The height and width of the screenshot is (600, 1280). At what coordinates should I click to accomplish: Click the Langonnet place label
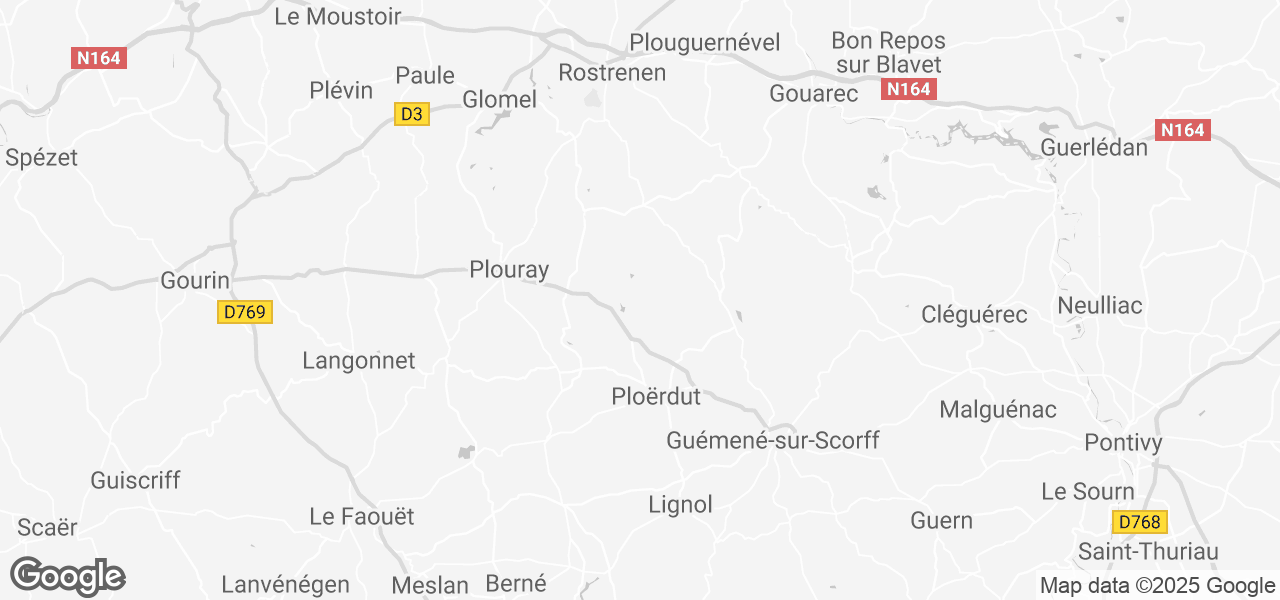(x=359, y=361)
